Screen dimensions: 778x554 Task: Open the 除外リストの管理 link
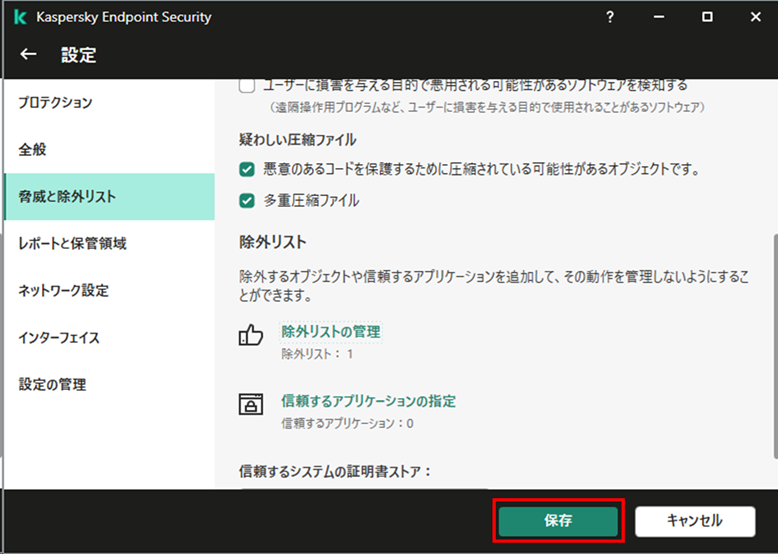coord(331,331)
